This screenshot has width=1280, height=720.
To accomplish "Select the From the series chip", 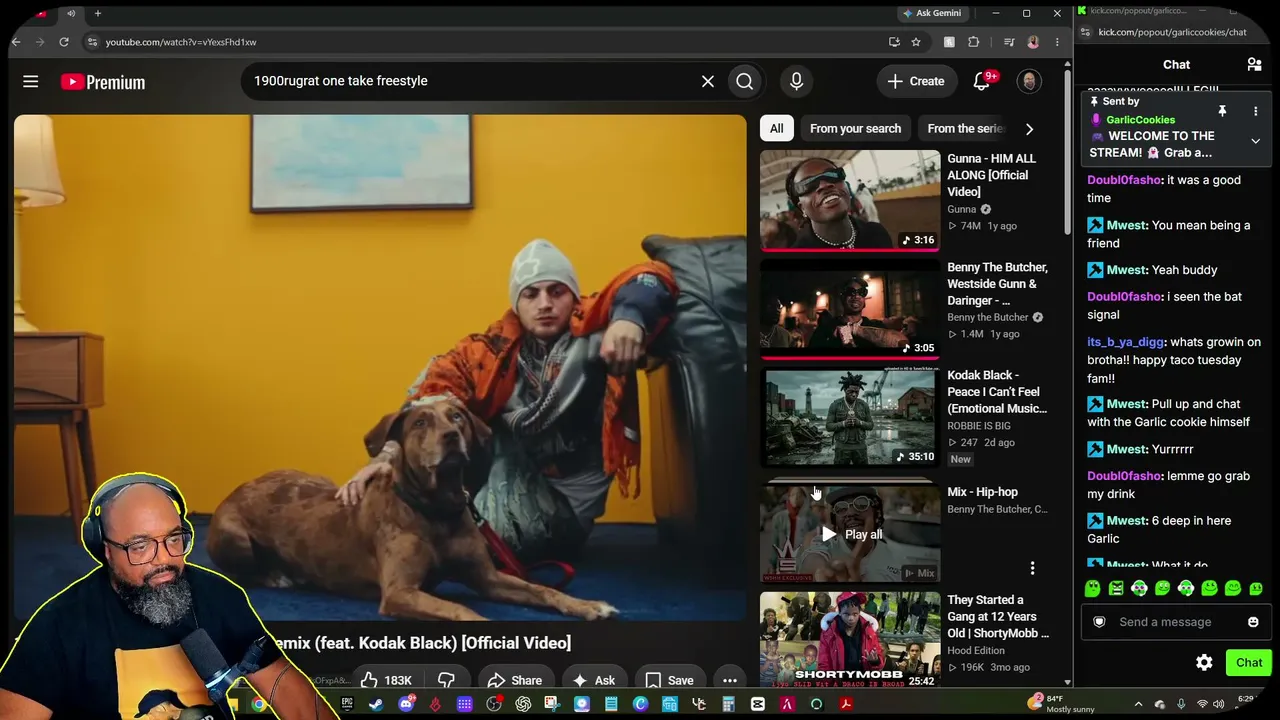I will coord(964,128).
